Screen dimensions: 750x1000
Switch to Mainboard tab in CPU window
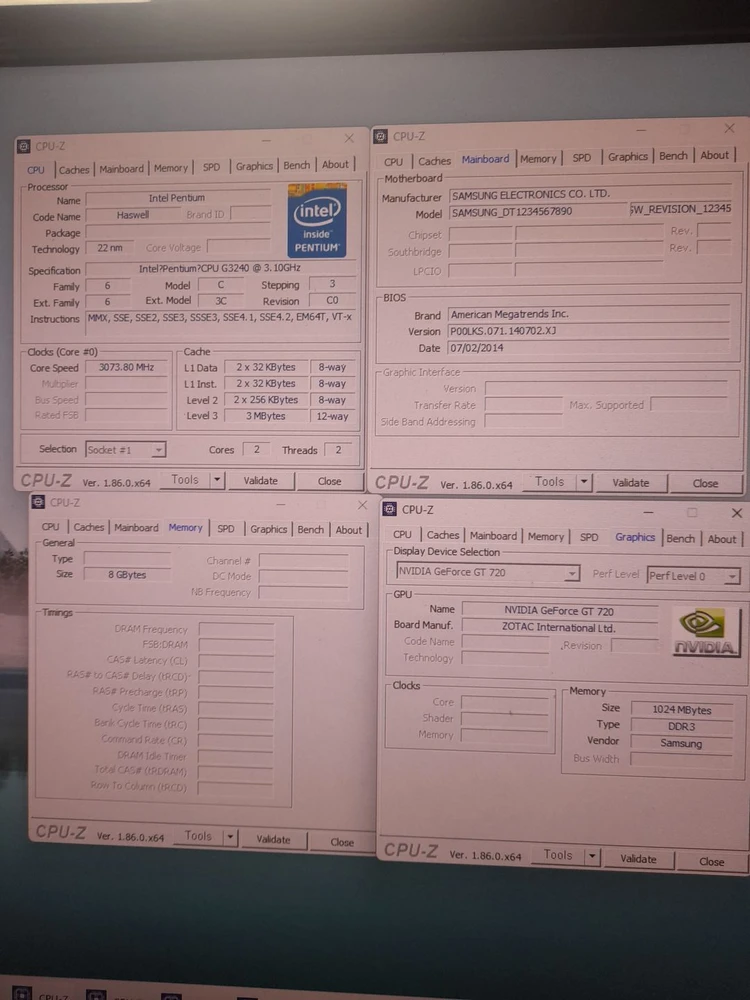click(x=121, y=169)
